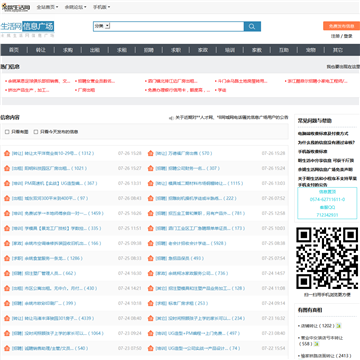Viewport: 360px width, 360px height.
Task: Click house icon of listing with count 736
Action: coord(150,273)
